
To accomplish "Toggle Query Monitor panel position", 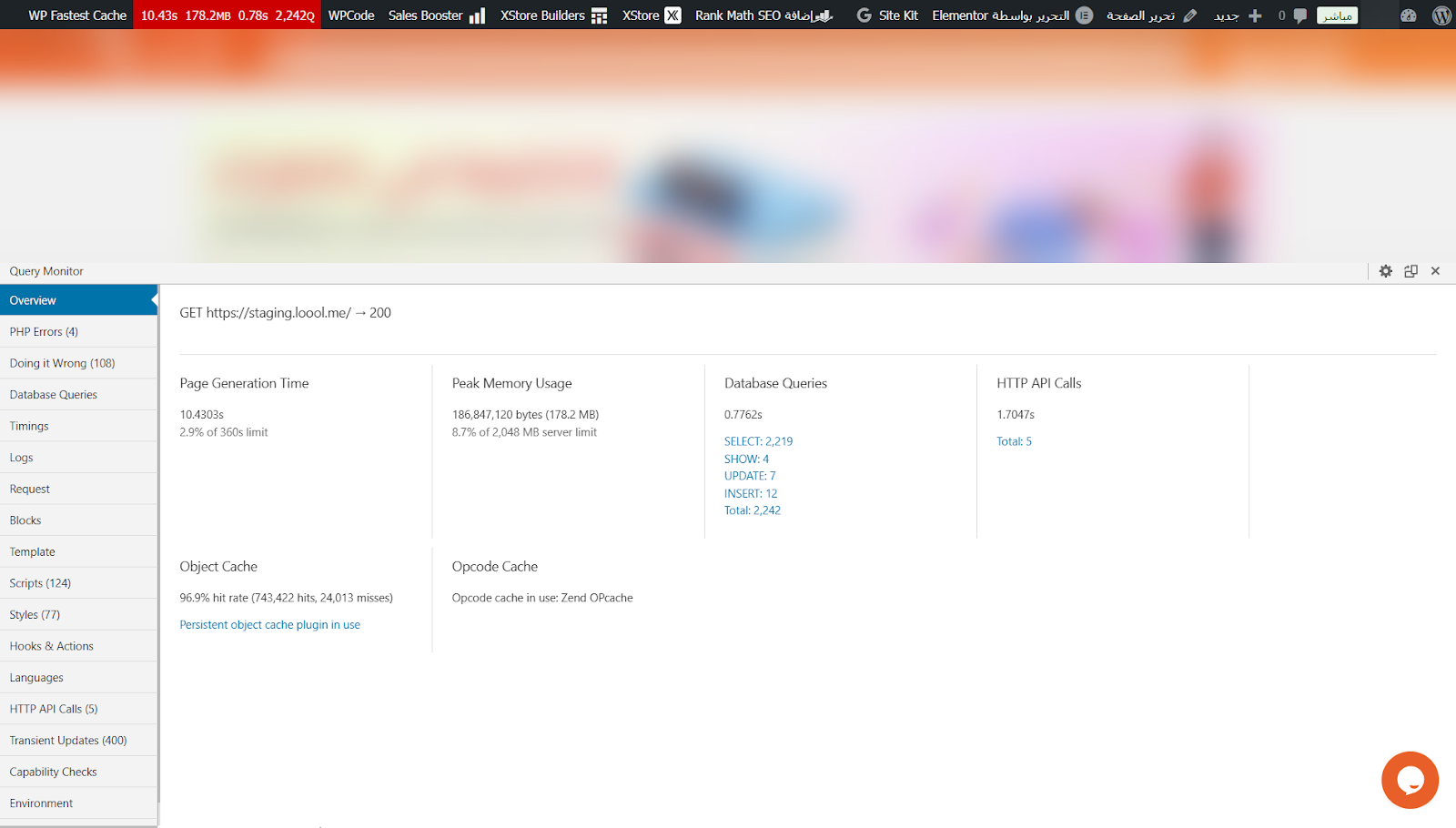I will [1410, 271].
